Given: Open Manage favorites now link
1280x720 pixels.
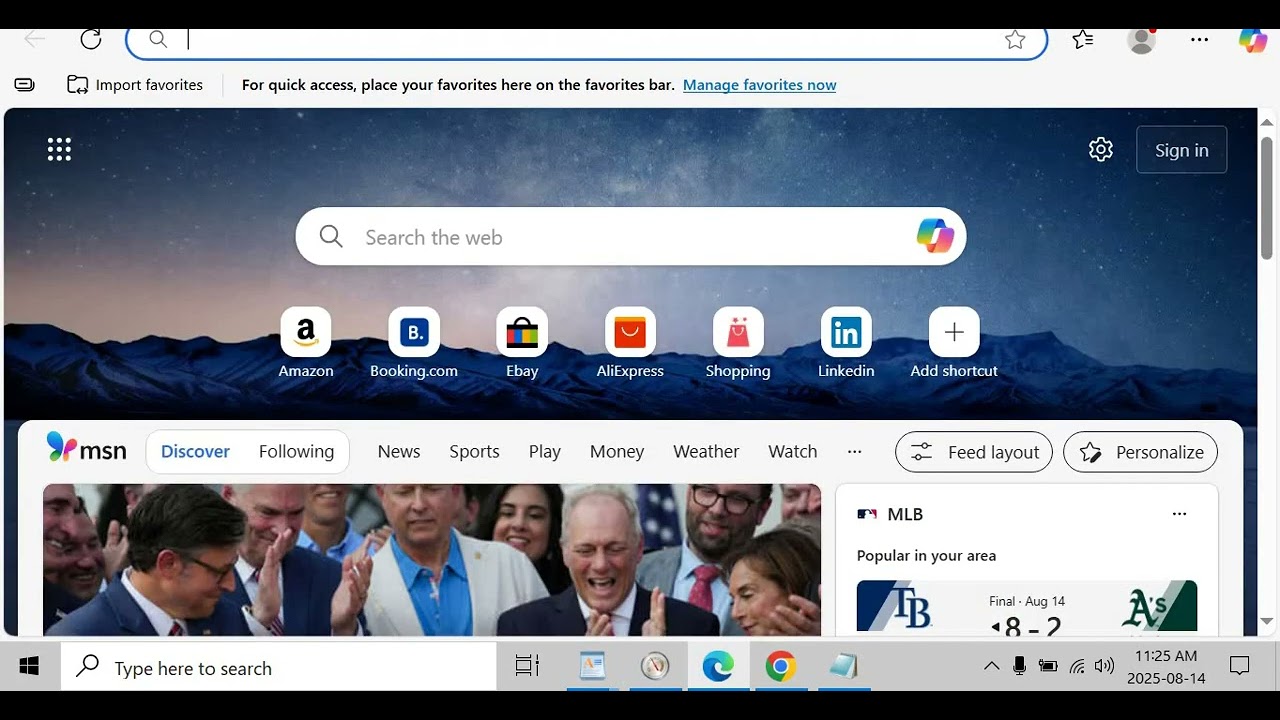Looking at the screenshot, I should 760,85.
